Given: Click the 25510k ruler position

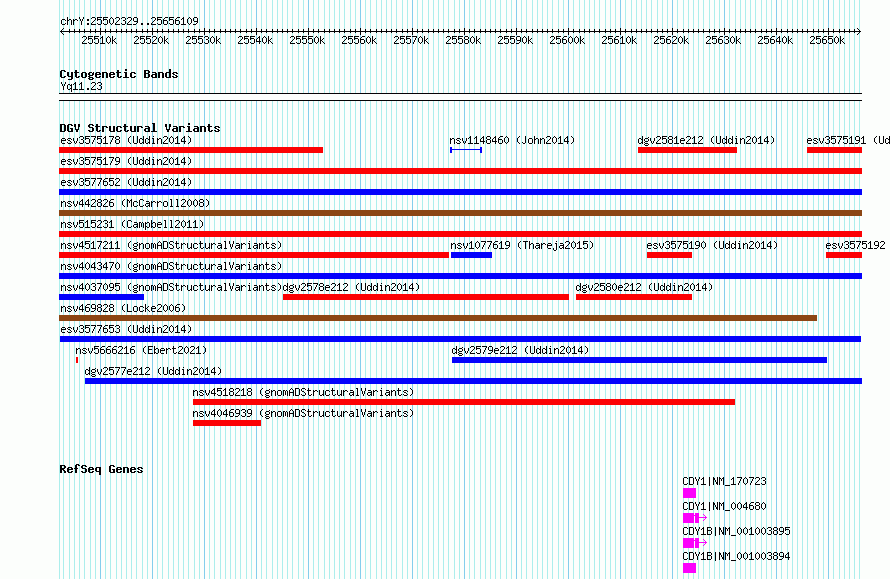Looking at the screenshot, I should pyautogui.click(x=99, y=40).
